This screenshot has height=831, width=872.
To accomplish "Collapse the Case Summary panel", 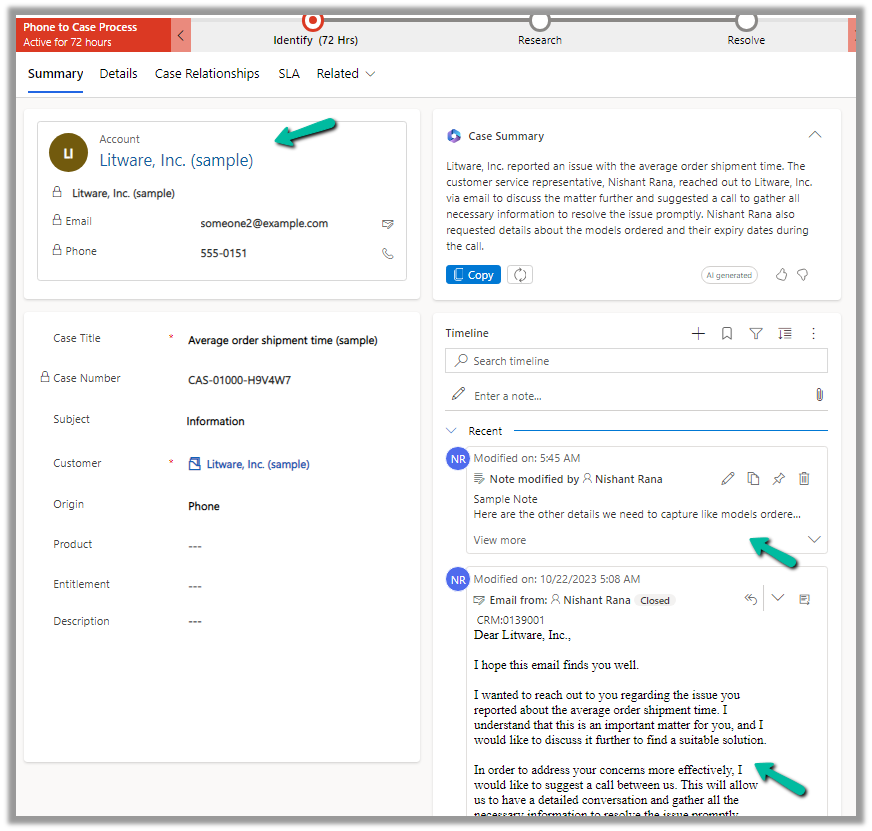I will (x=815, y=135).
